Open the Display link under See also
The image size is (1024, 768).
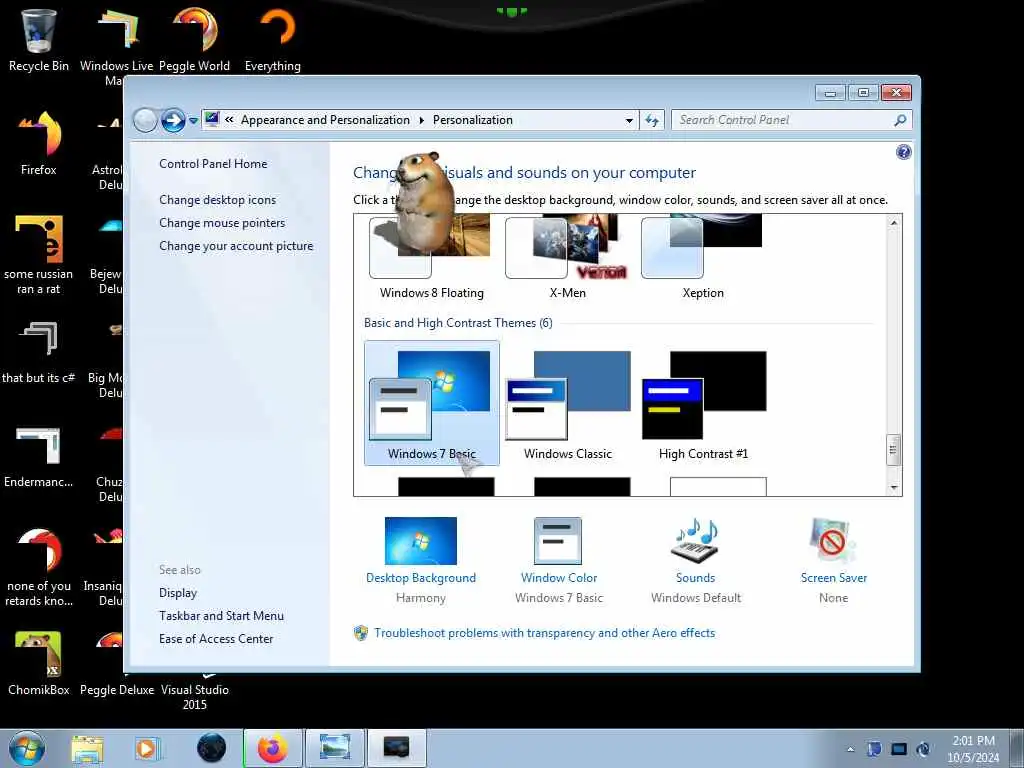tap(178, 593)
